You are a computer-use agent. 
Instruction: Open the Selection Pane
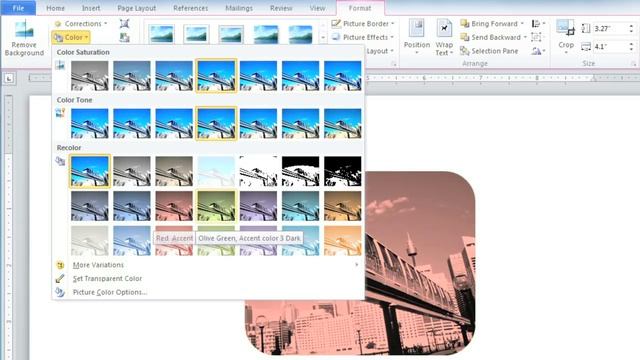pyautogui.click(x=489, y=51)
